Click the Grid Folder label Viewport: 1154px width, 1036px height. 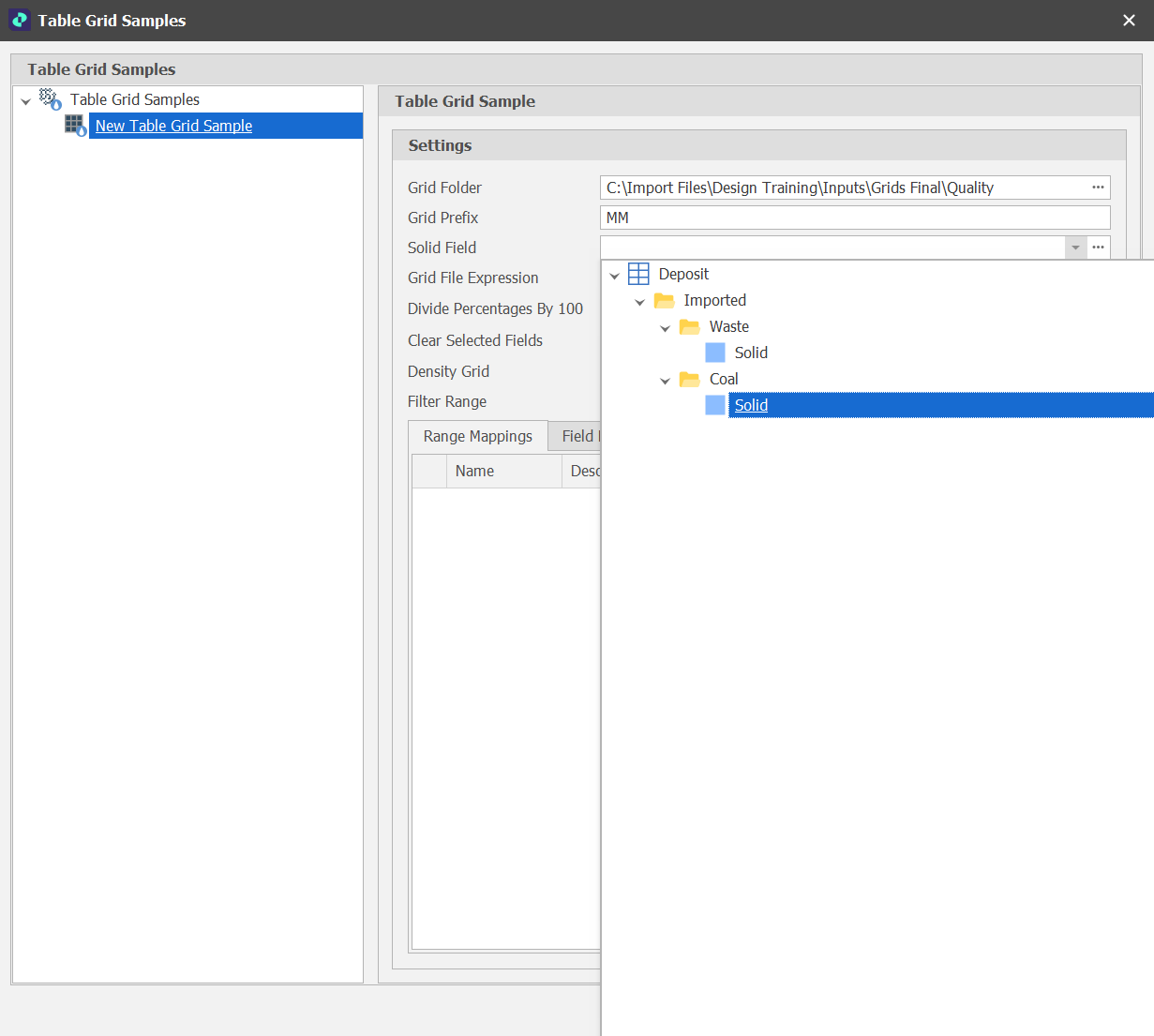click(x=444, y=188)
